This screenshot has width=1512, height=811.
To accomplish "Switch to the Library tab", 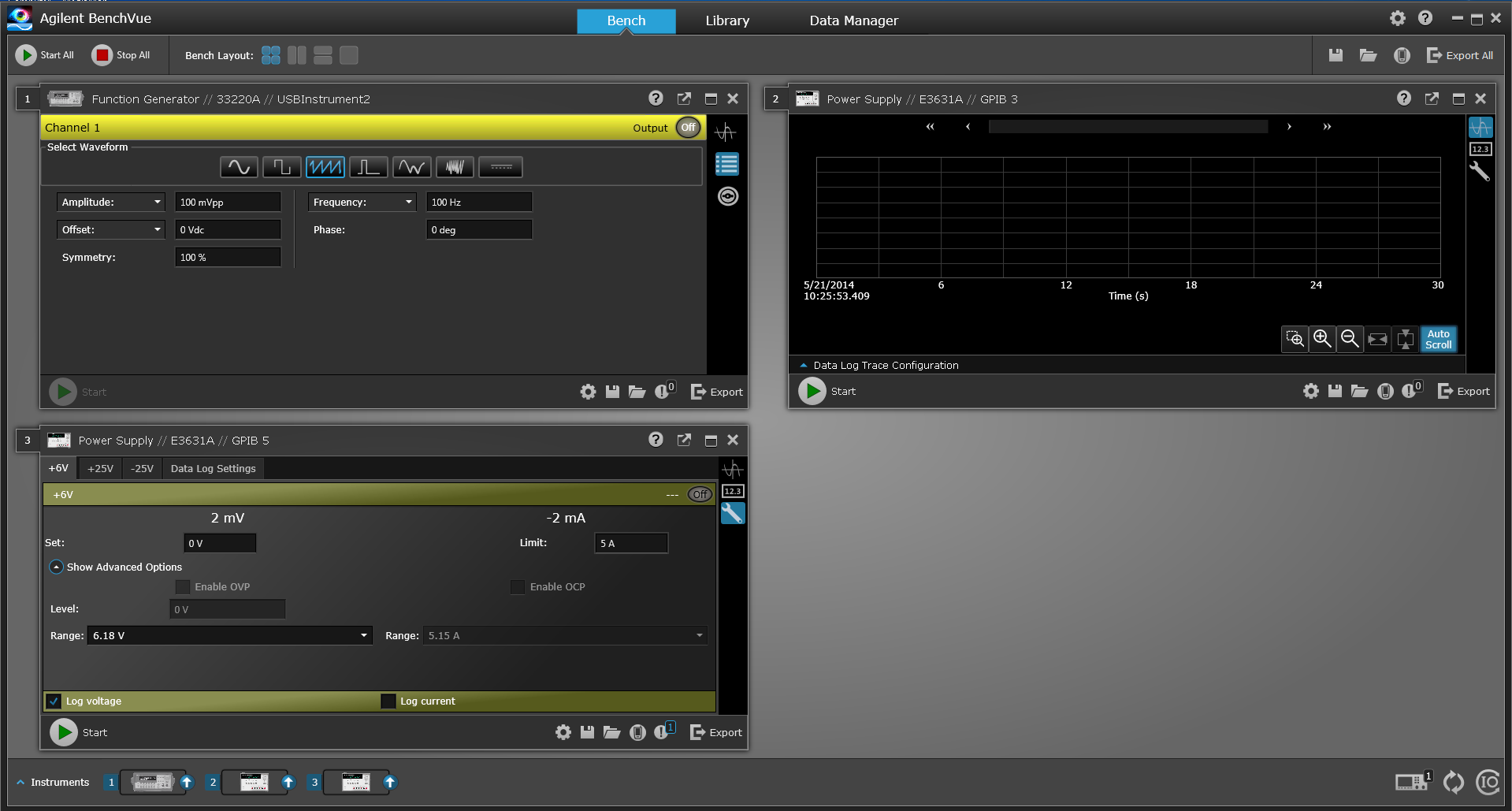I will click(x=727, y=20).
